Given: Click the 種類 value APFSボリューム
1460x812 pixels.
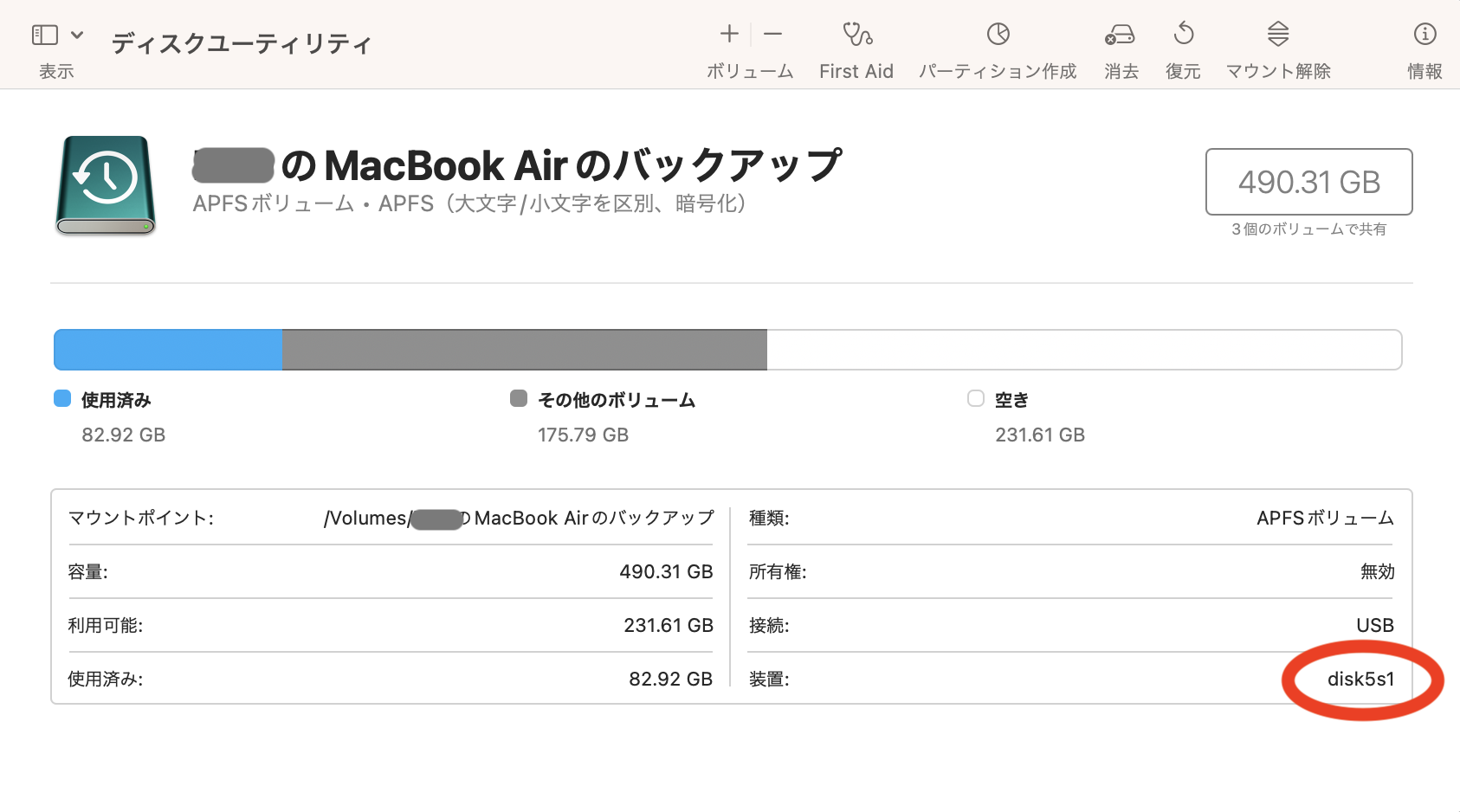Looking at the screenshot, I should tap(1325, 518).
